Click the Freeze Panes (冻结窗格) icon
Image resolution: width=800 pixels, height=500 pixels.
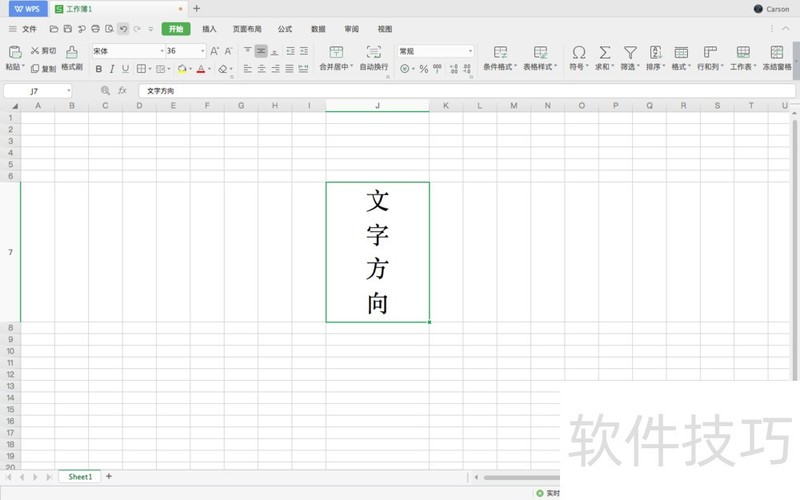(x=776, y=52)
